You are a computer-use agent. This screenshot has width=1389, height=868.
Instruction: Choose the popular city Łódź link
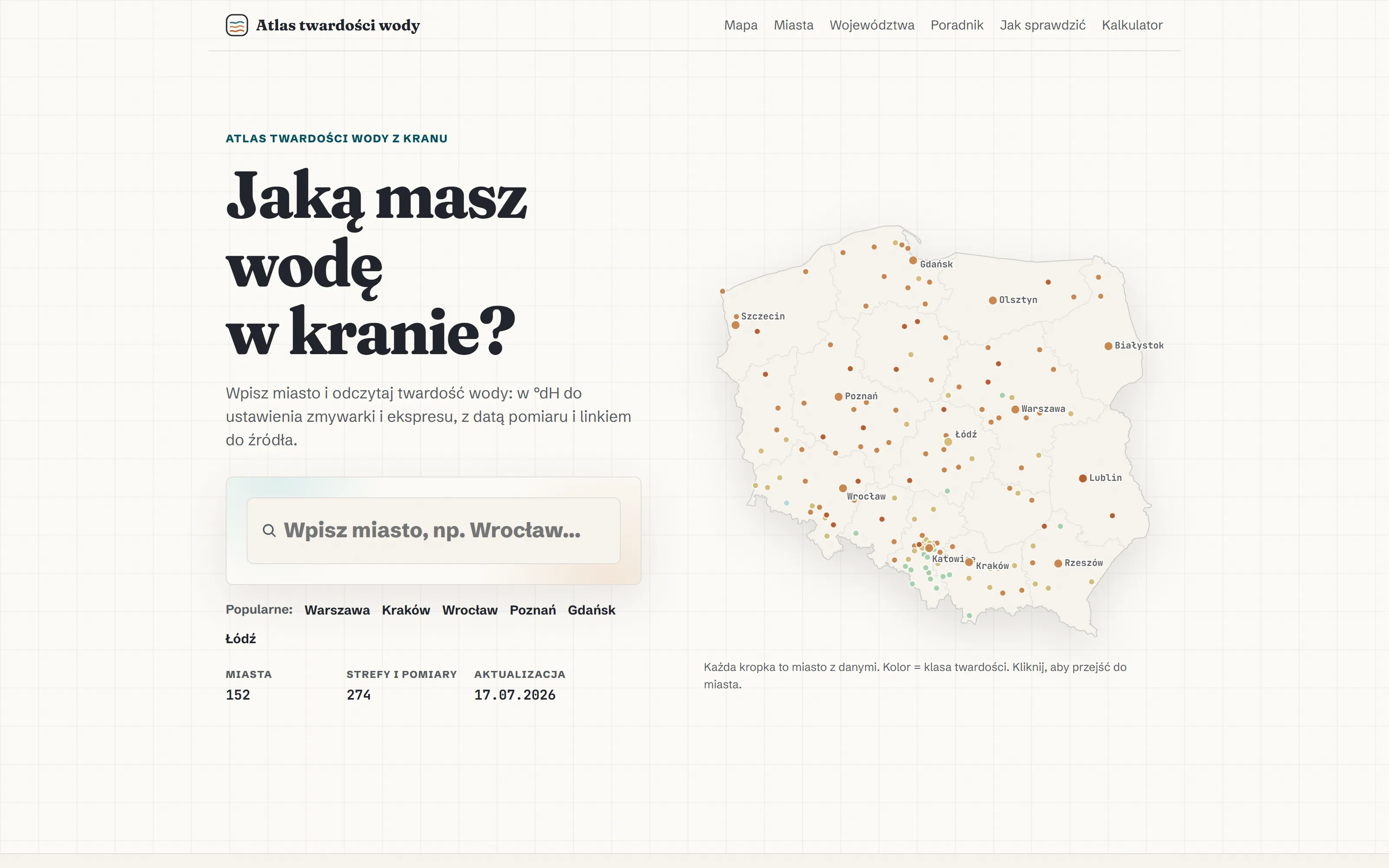pos(240,639)
